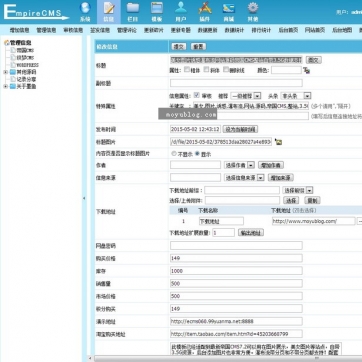The height and width of the screenshot is (362, 362).
Task: Click the 颜色 title color field
Action: pos(286,70)
